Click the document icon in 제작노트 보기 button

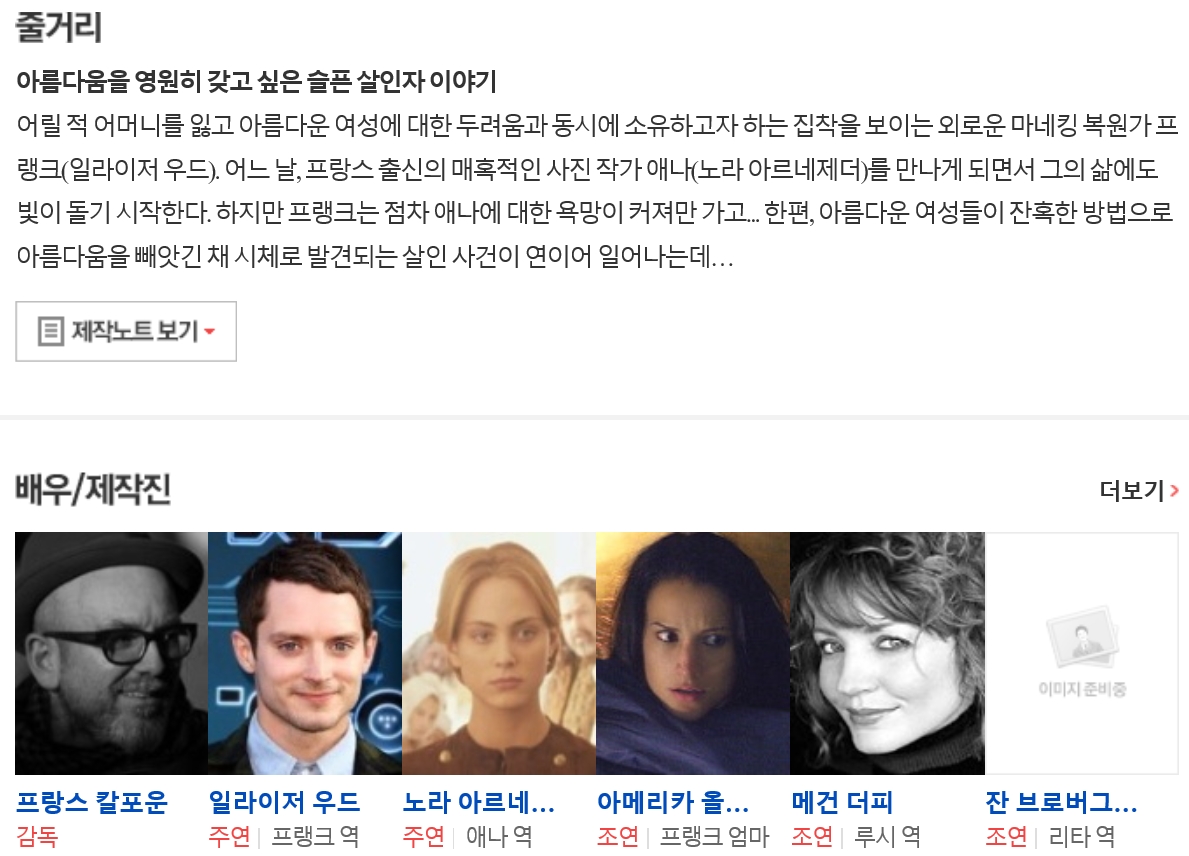(51, 331)
